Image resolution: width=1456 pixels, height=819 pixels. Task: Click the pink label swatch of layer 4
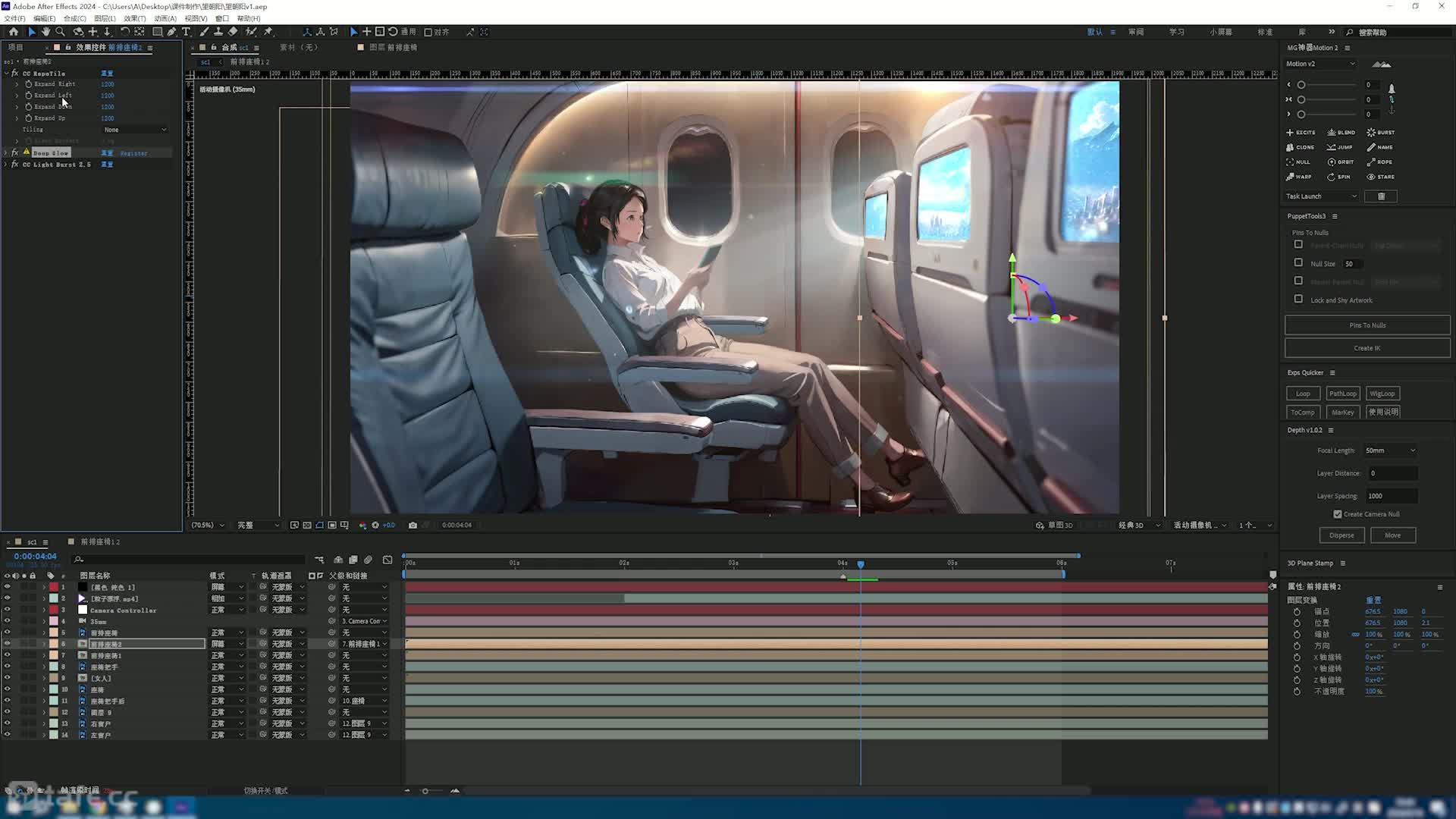(x=54, y=621)
